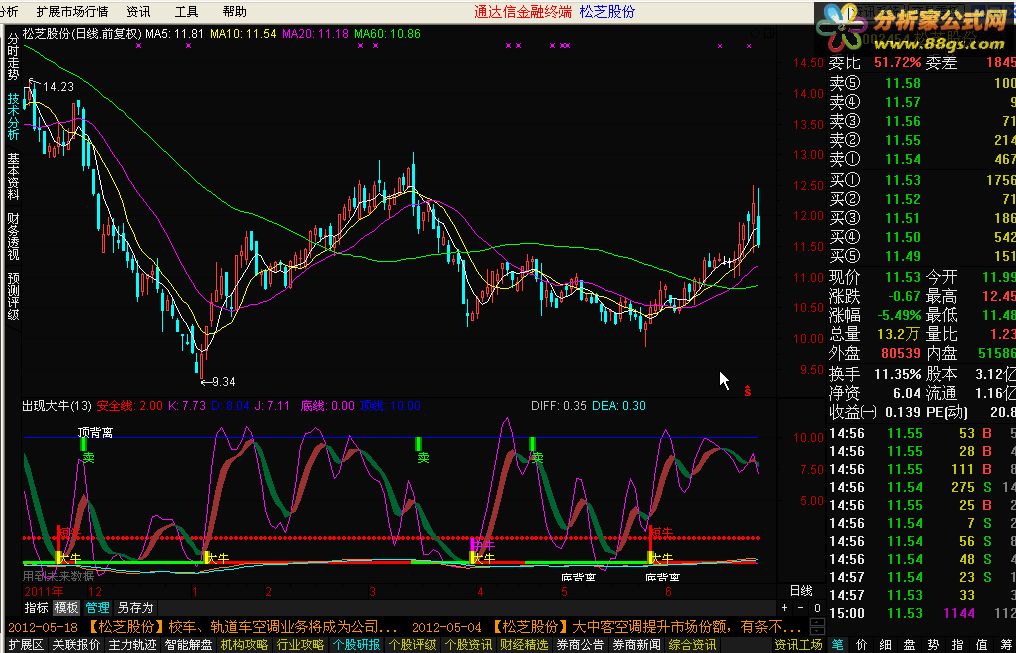The image size is (1016, 653).
Task: Open the 2012-05-04 松芝股份 news headline
Action: pyautogui.click(x=606, y=627)
